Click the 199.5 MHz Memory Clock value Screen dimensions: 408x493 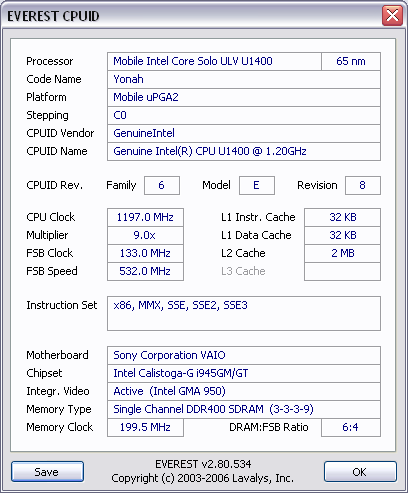pos(145,427)
